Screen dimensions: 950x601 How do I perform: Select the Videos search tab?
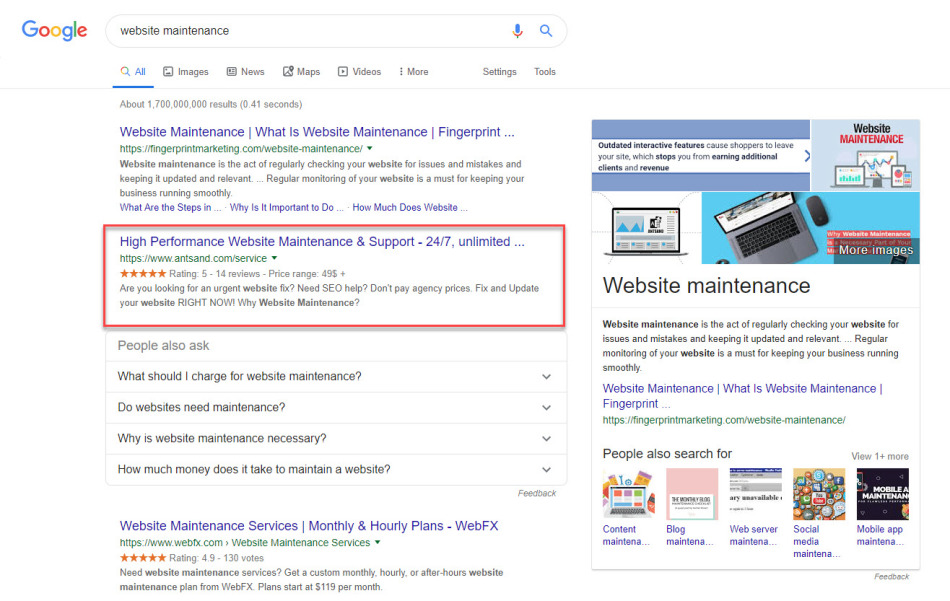pyautogui.click(x=359, y=72)
